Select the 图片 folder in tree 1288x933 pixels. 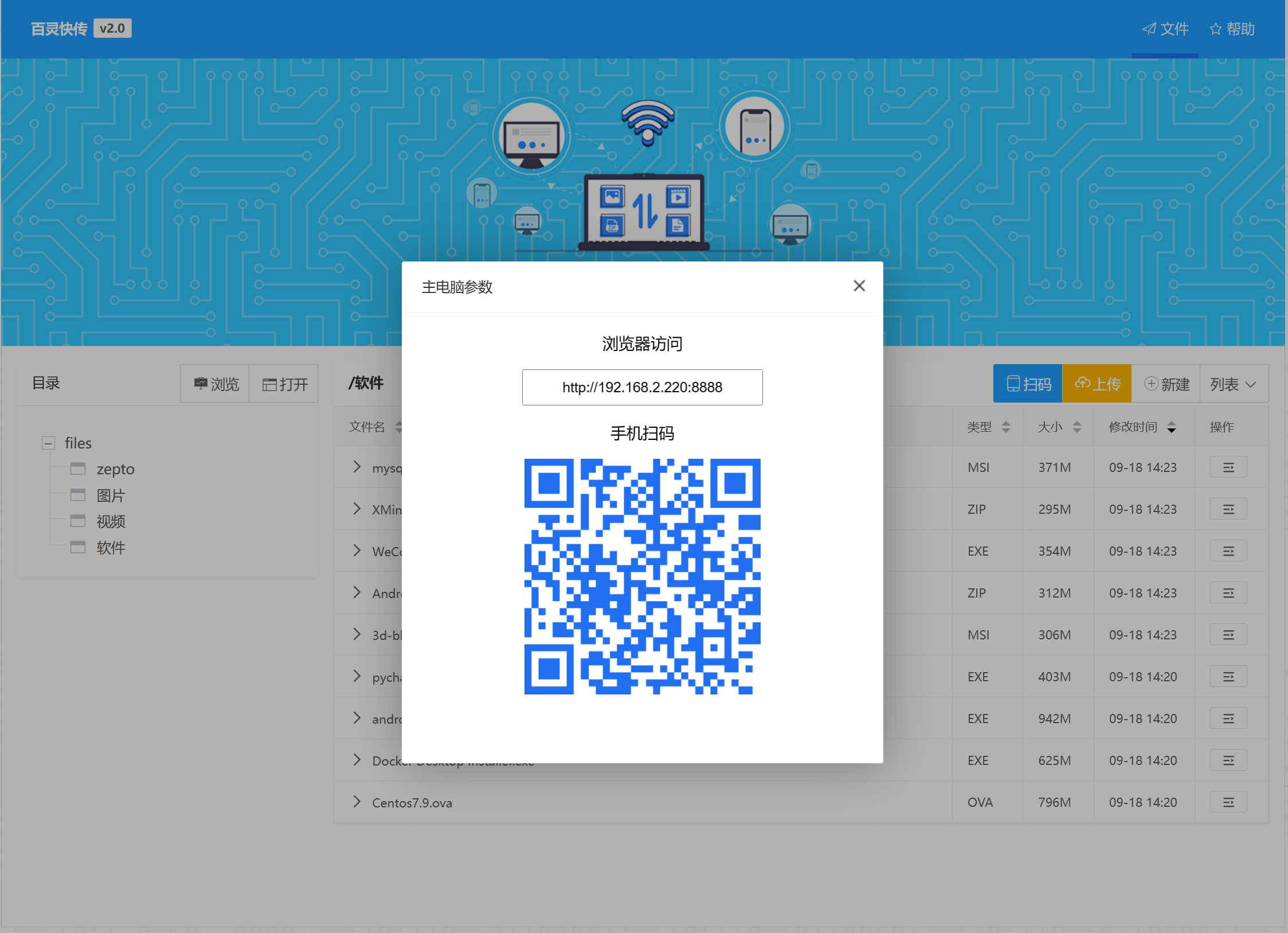(110, 495)
